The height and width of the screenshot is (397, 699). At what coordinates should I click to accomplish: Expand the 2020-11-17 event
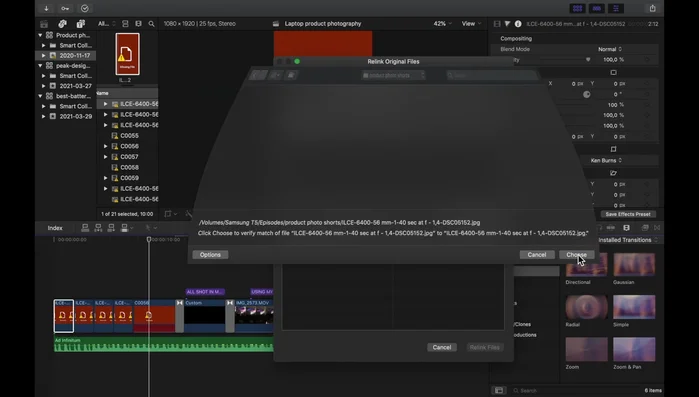[x=43, y=56]
